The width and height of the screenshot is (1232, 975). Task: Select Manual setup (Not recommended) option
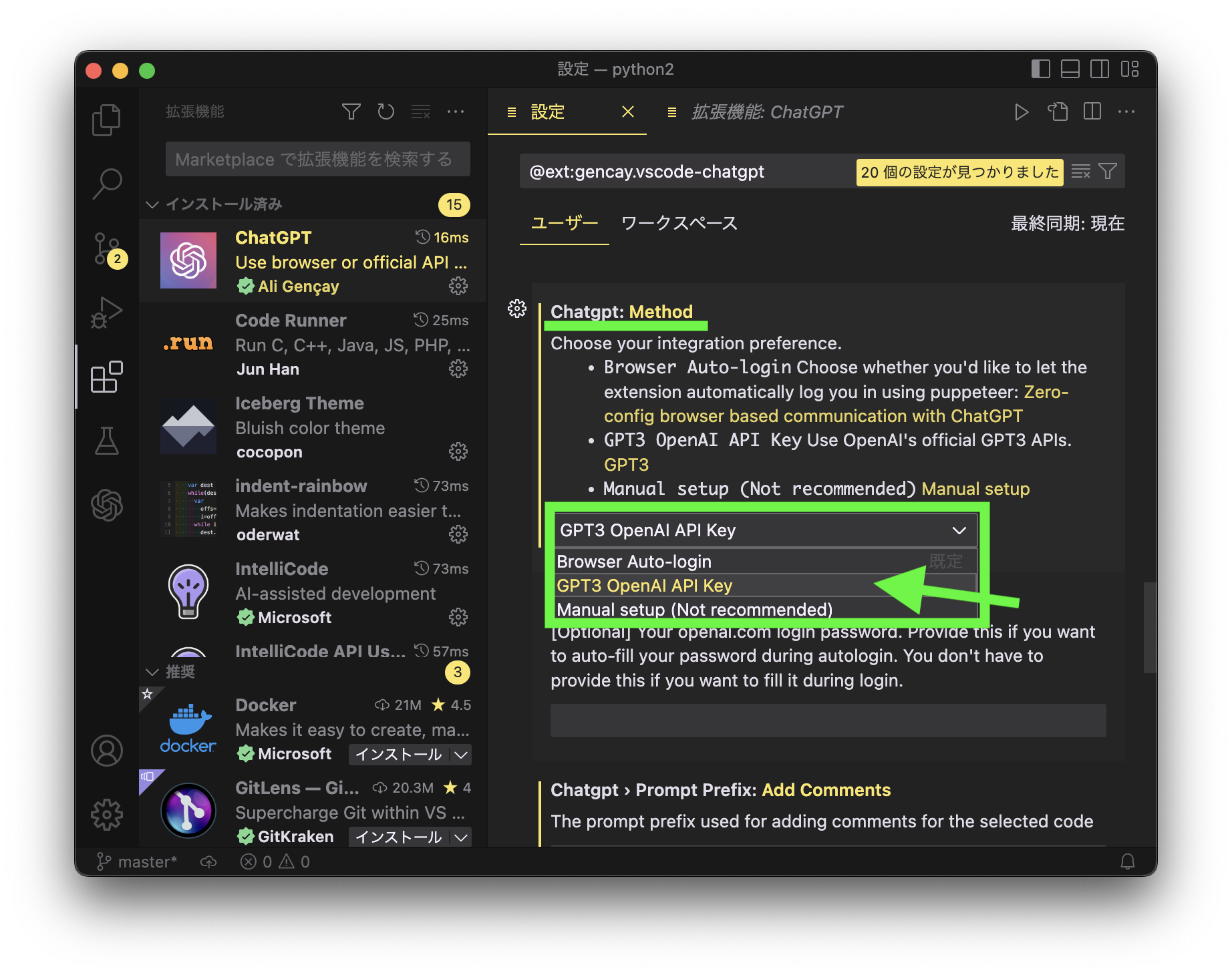[x=766, y=610]
